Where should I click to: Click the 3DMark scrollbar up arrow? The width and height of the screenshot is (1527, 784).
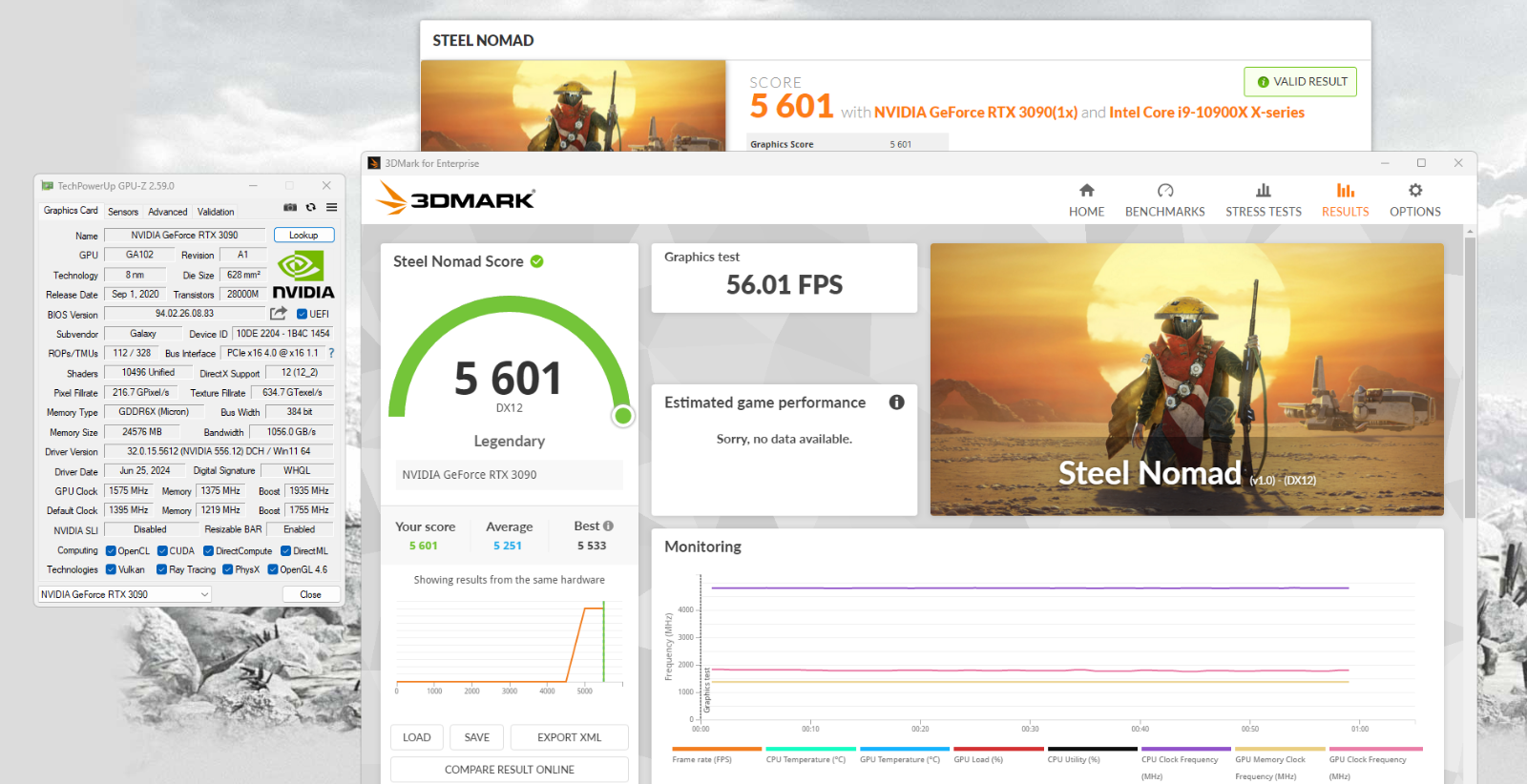[1470, 231]
